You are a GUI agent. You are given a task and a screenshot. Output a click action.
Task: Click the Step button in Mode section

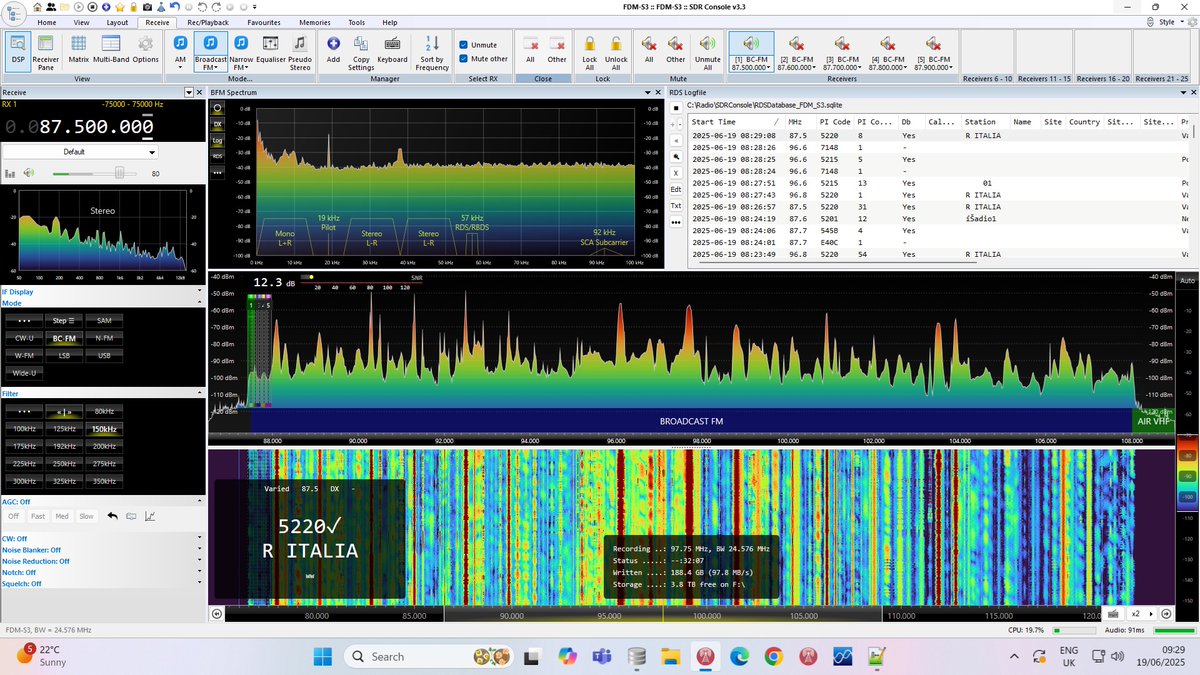click(x=63, y=320)
